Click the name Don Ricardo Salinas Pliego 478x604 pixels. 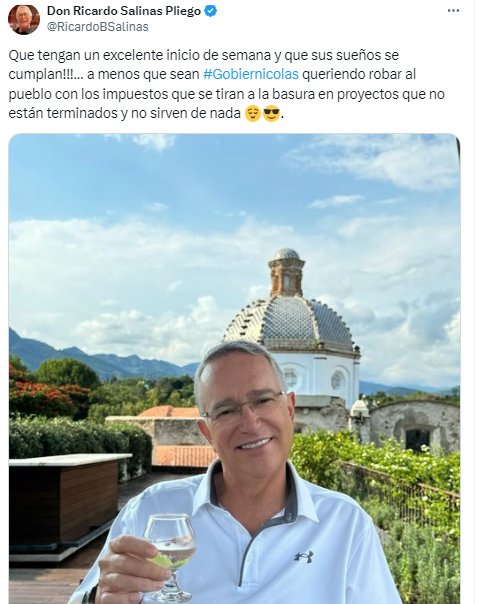pyautogui.click(x=124, y=11)
